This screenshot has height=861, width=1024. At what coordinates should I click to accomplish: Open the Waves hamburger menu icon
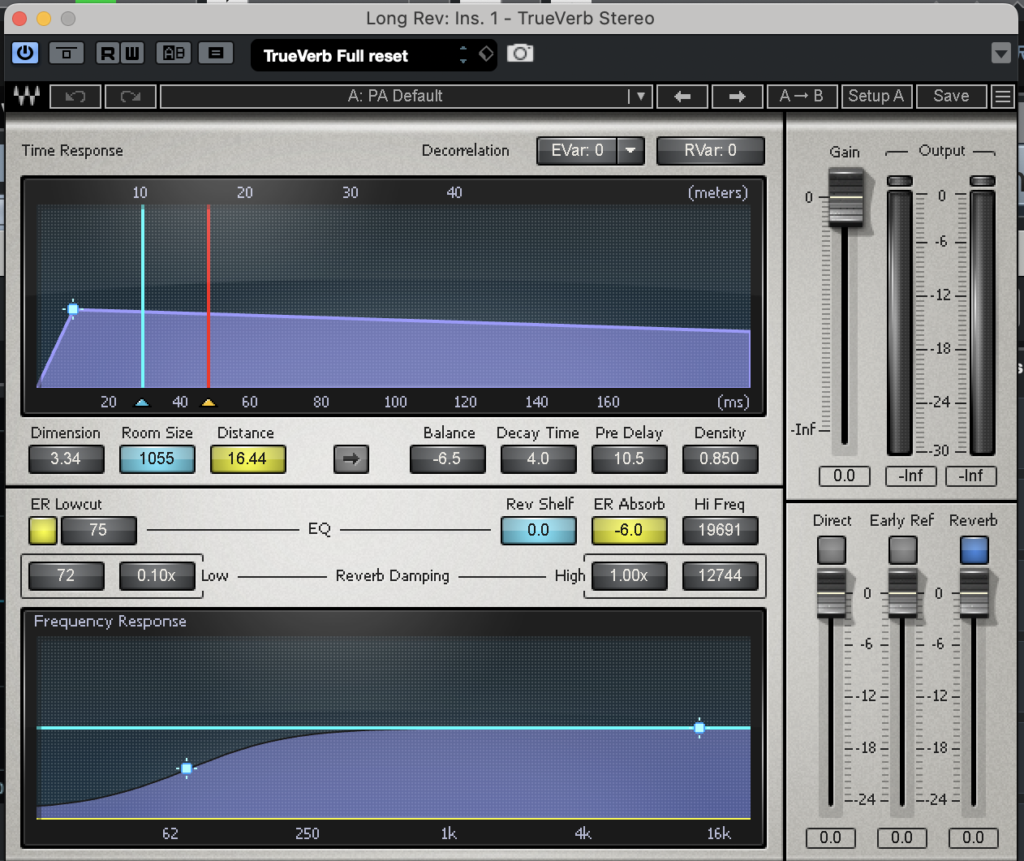tap(1002, 96)
